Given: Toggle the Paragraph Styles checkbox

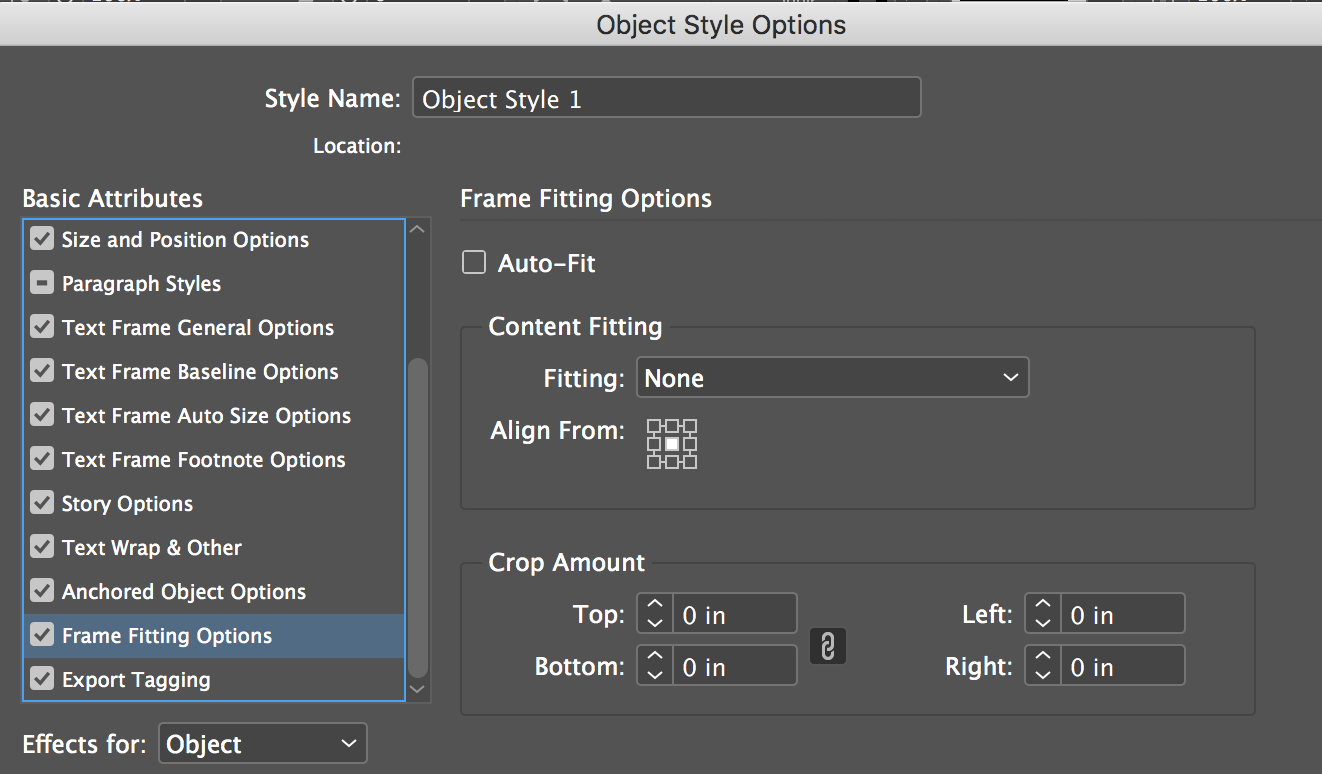Looking at the screenshot, I should pos(42,284).
